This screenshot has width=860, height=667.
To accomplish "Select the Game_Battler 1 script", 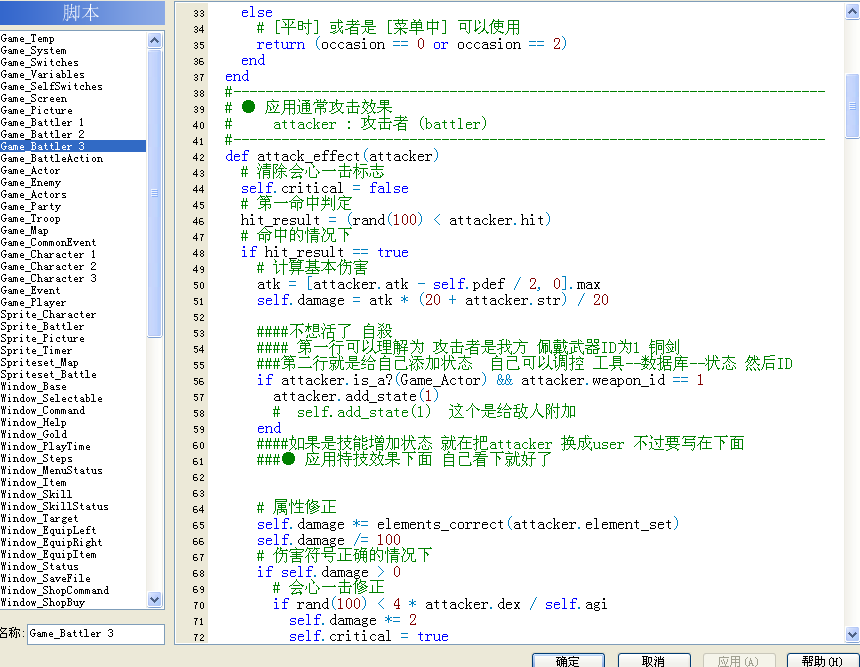I will (42, 123).
